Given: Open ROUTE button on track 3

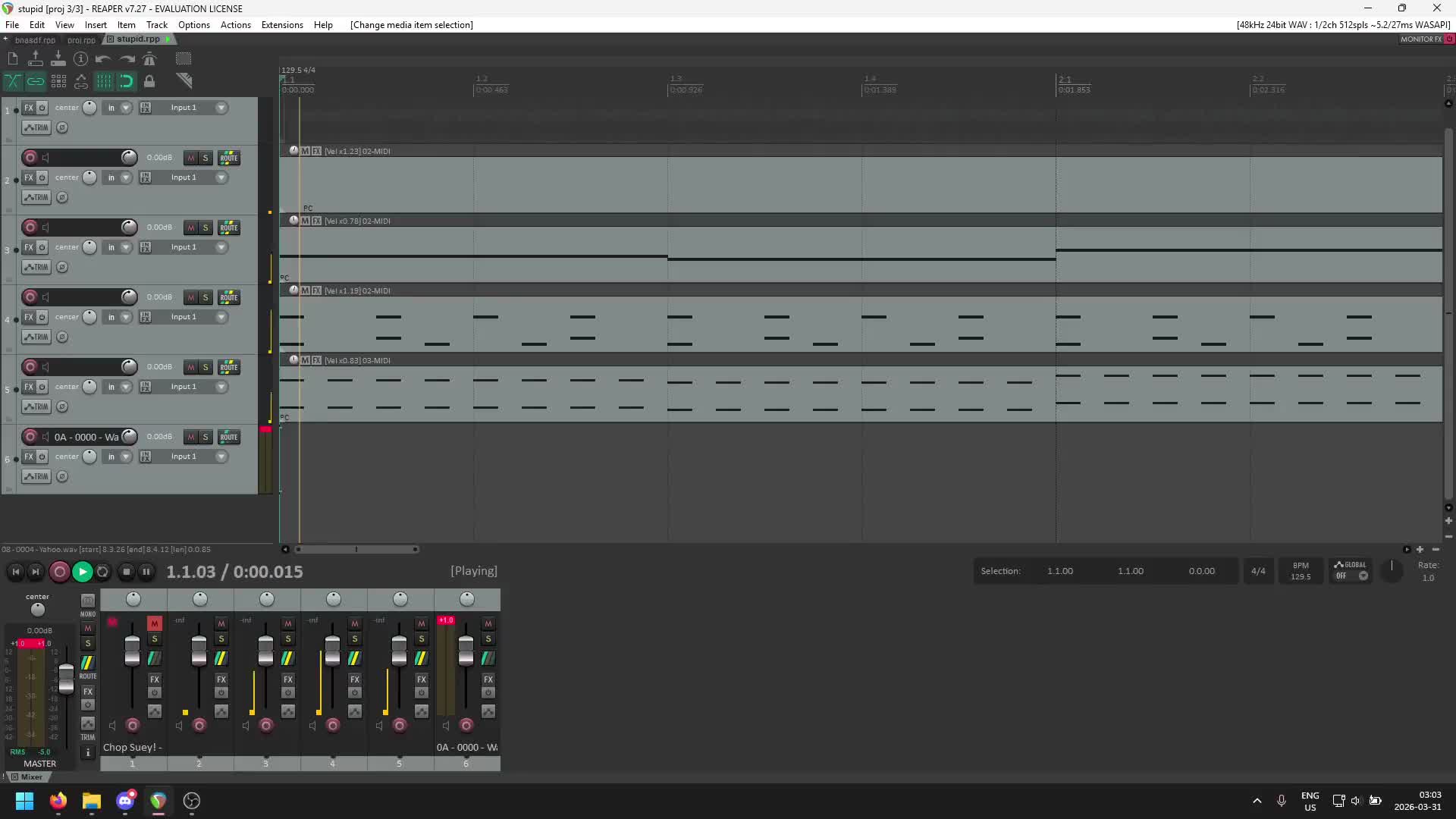Looking at the screenshot, I should 228,227.
